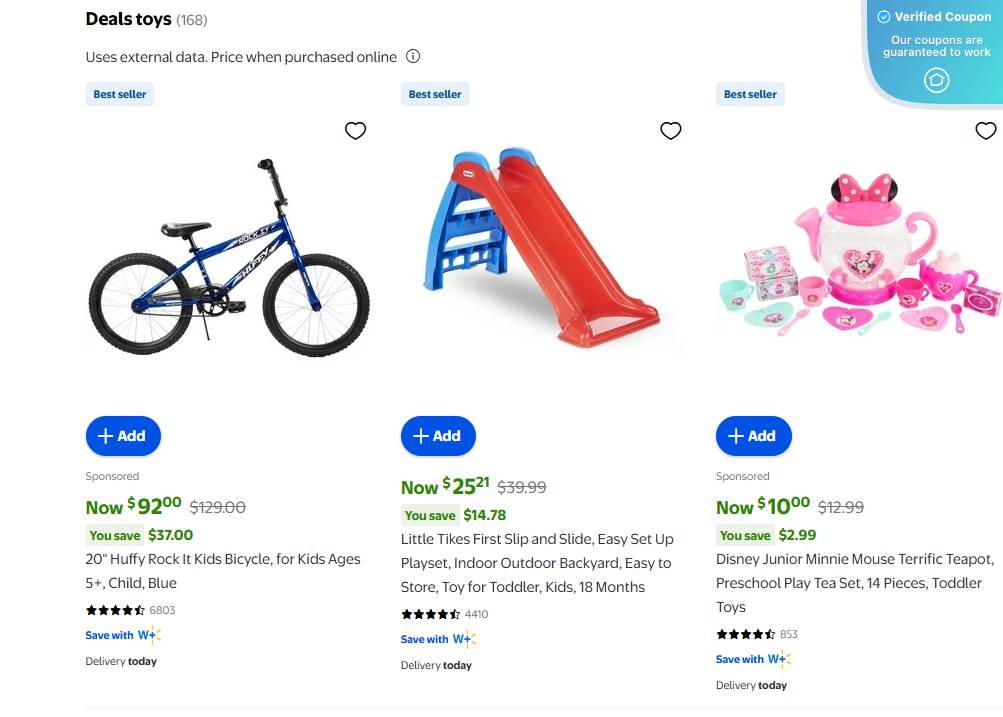1003x717 pixels.
Task: Click Add on the Disney teapot set
Action: coord(753,436)
